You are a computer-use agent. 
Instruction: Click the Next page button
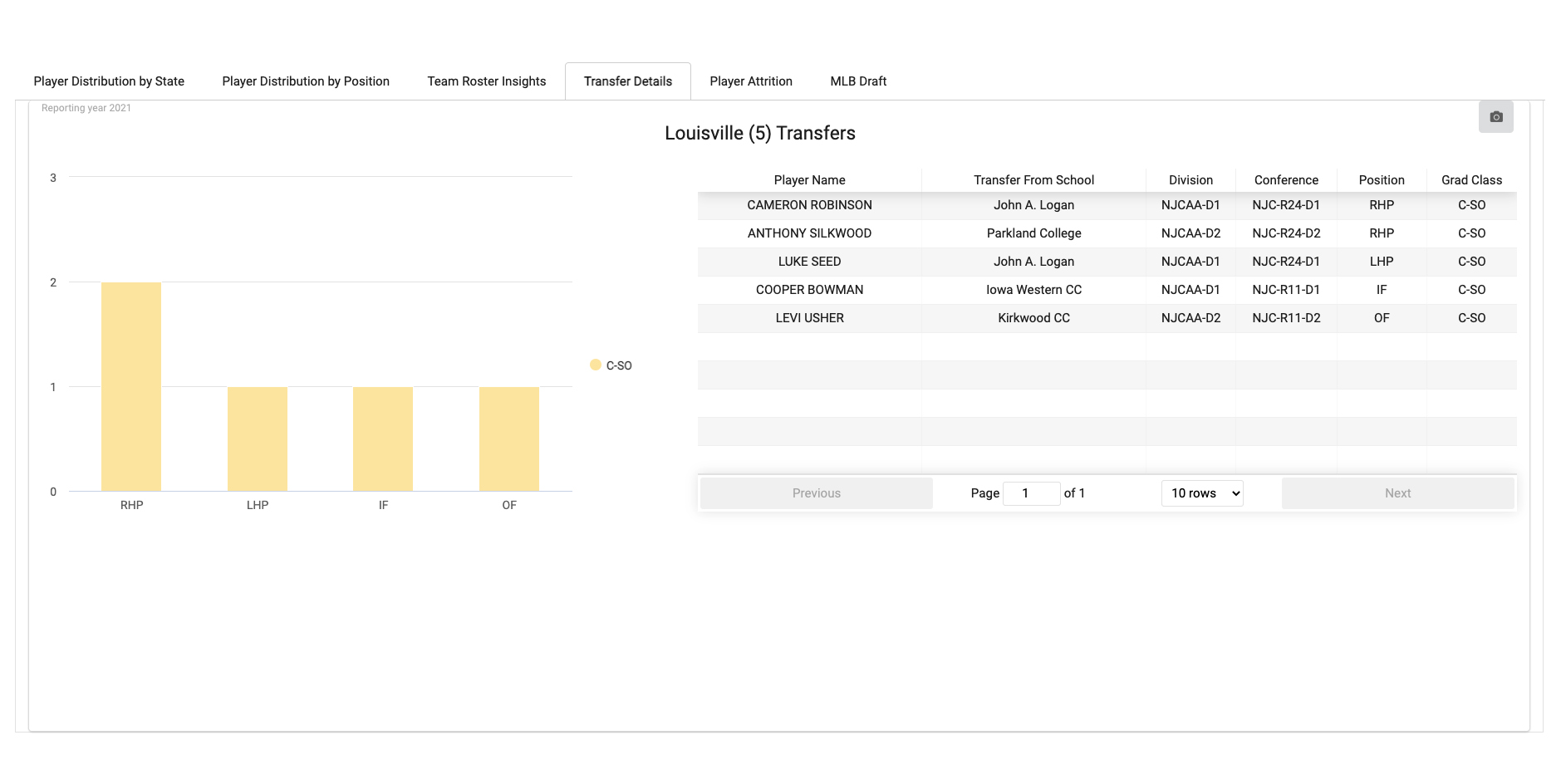tap(1398, 493)
